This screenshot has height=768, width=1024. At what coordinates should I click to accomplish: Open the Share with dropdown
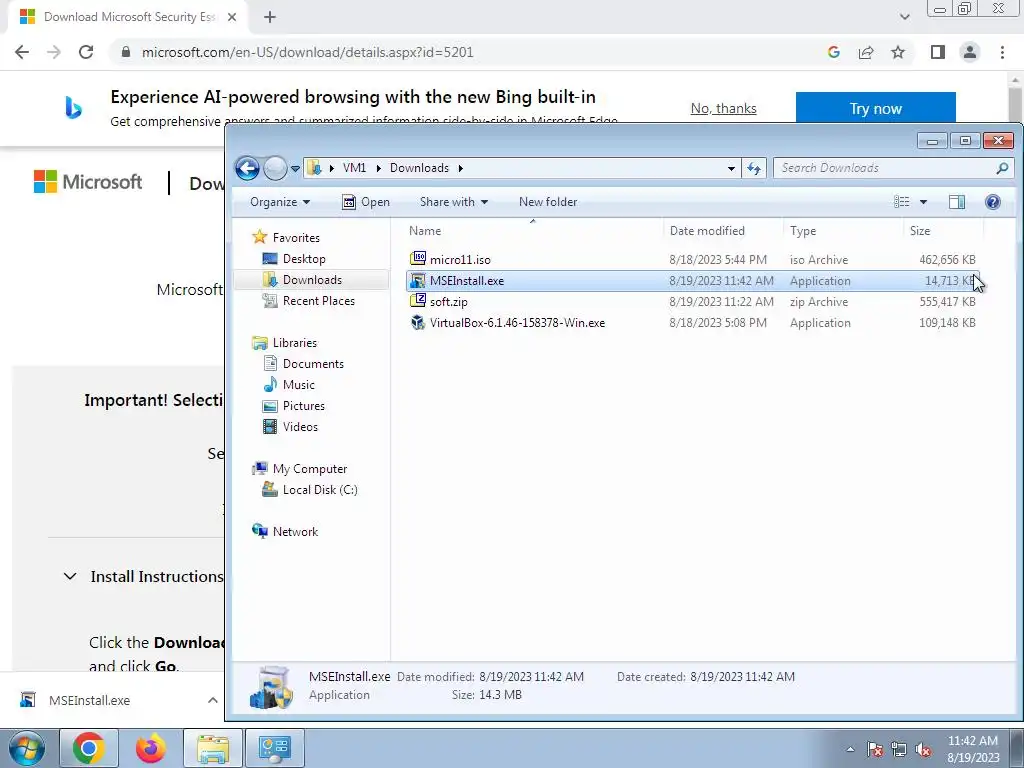(x=454, y=202)
